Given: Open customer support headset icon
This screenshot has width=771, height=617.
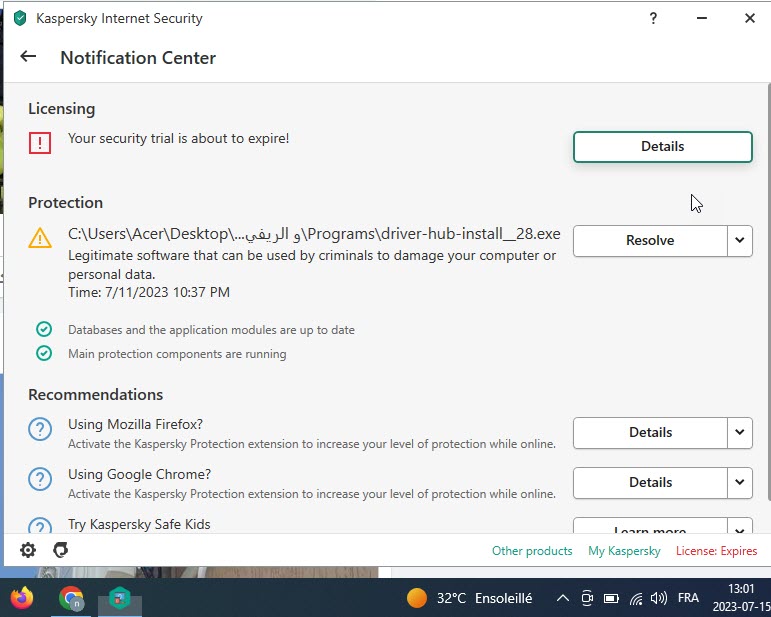Looking at the screenshot, I should click(x=60, y=550).
